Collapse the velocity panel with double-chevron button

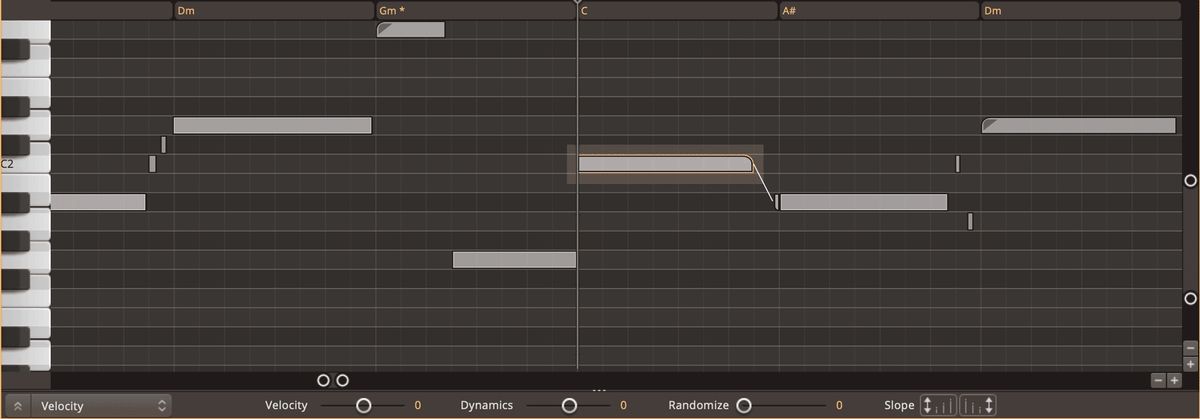[x=17, y=406]
